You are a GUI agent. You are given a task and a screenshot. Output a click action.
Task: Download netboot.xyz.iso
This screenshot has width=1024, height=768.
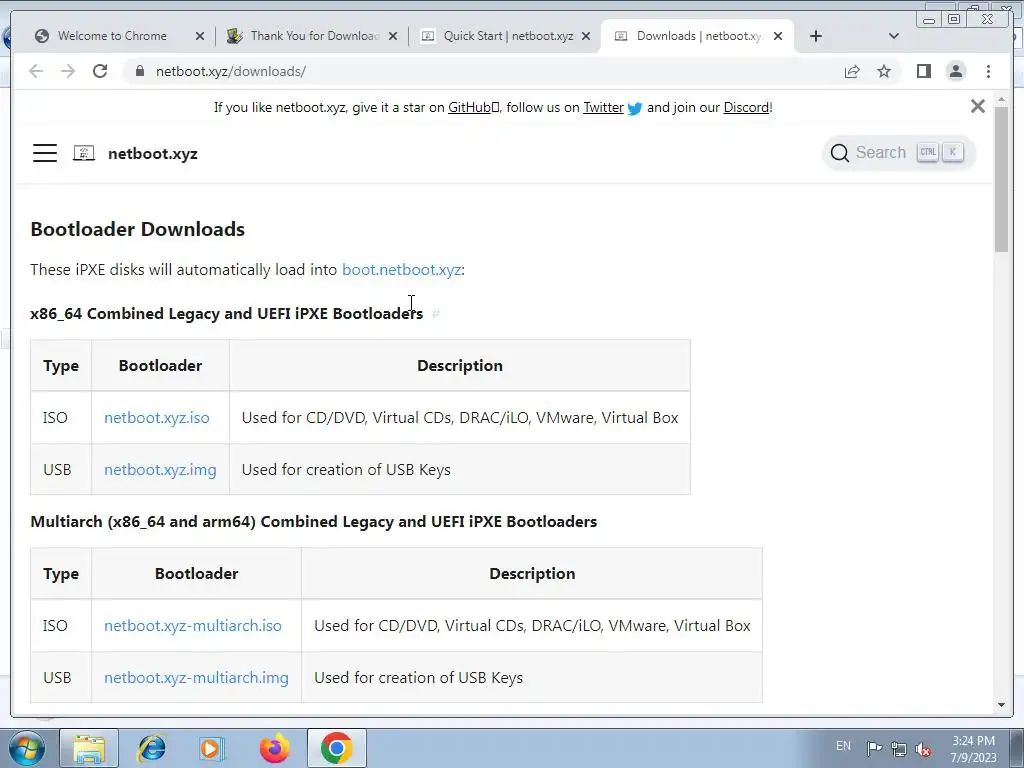pyautogui.click(x=157, y=418)
